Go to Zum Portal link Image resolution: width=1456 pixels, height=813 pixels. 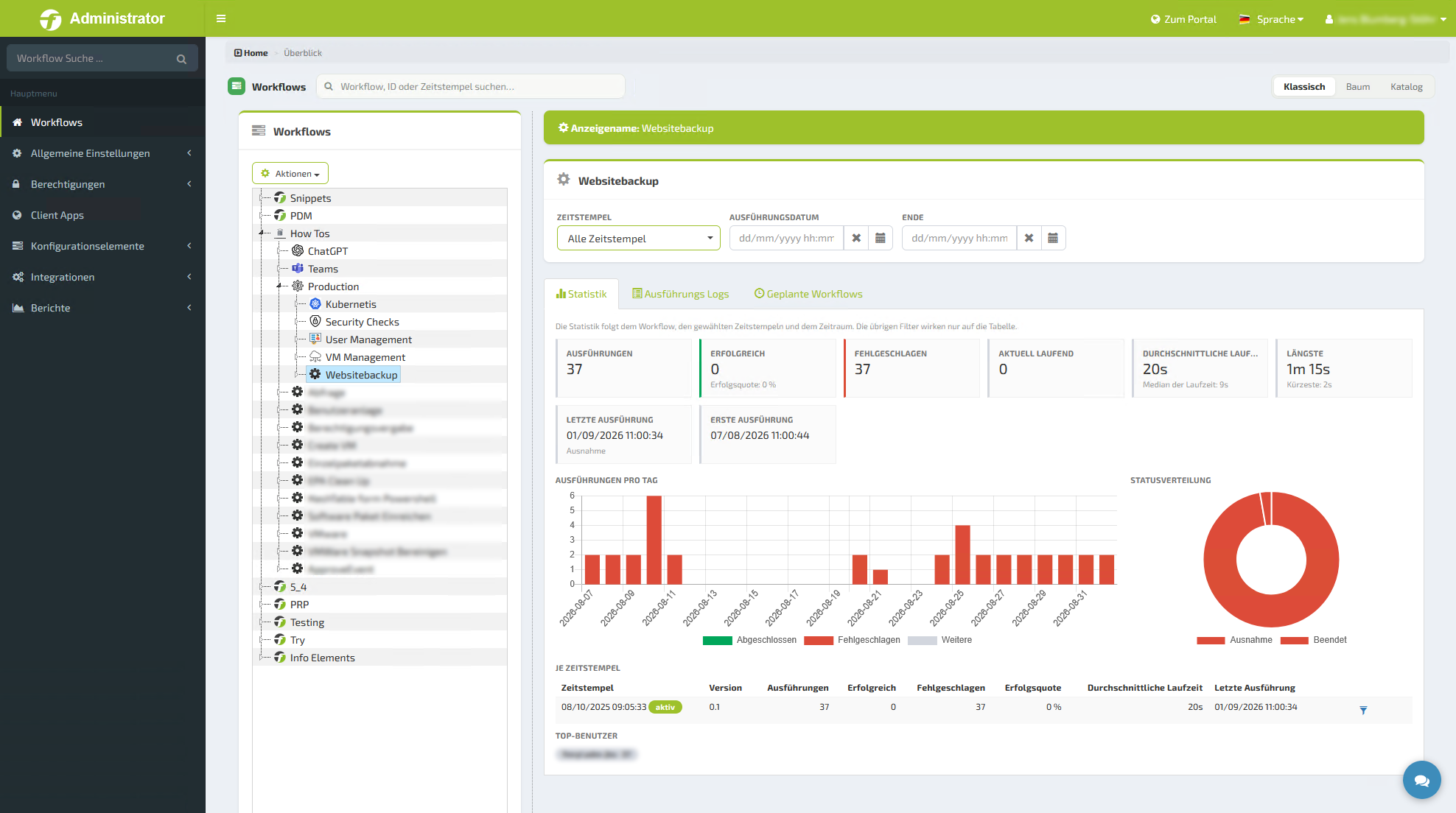point(1183,19)
